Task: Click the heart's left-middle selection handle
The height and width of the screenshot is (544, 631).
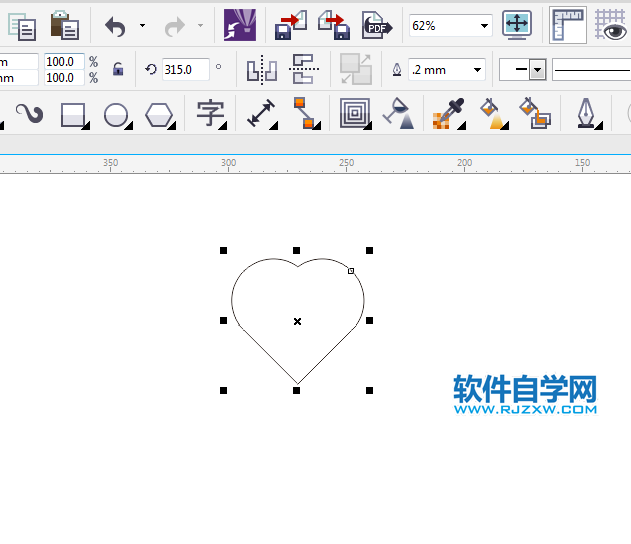Action: pos(223,321)
